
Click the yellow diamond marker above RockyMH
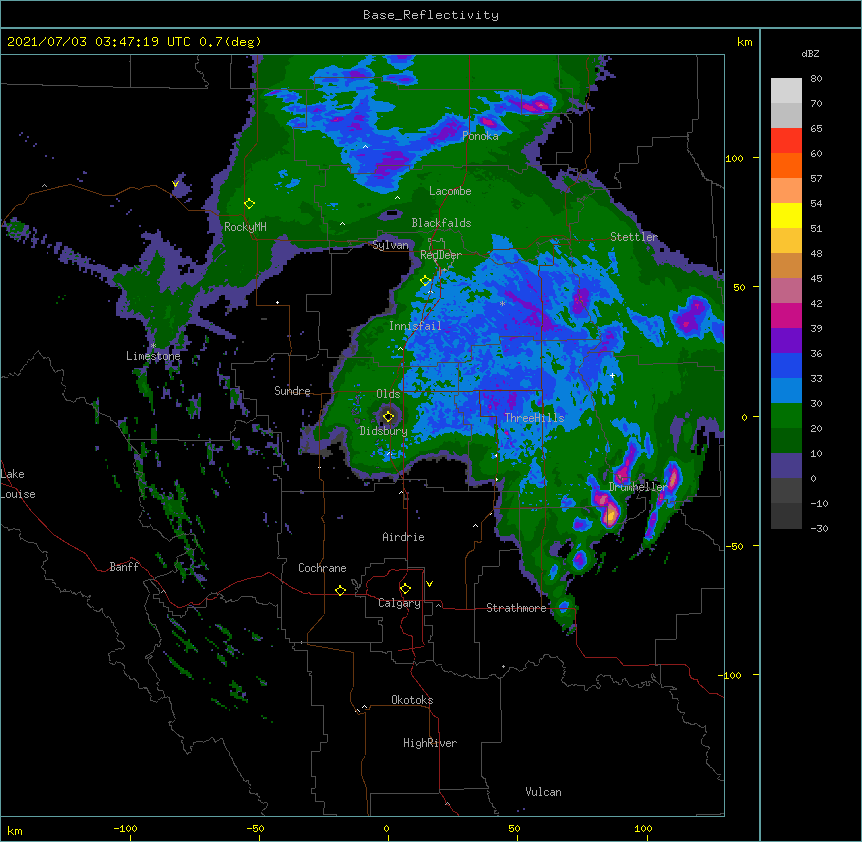[x=250, y=204]
